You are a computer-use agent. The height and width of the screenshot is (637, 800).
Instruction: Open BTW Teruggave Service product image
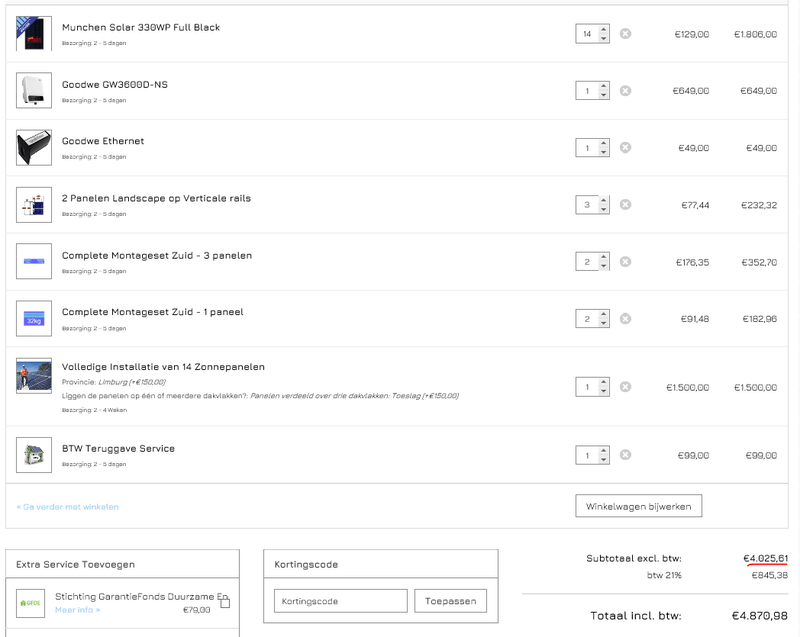33,455
